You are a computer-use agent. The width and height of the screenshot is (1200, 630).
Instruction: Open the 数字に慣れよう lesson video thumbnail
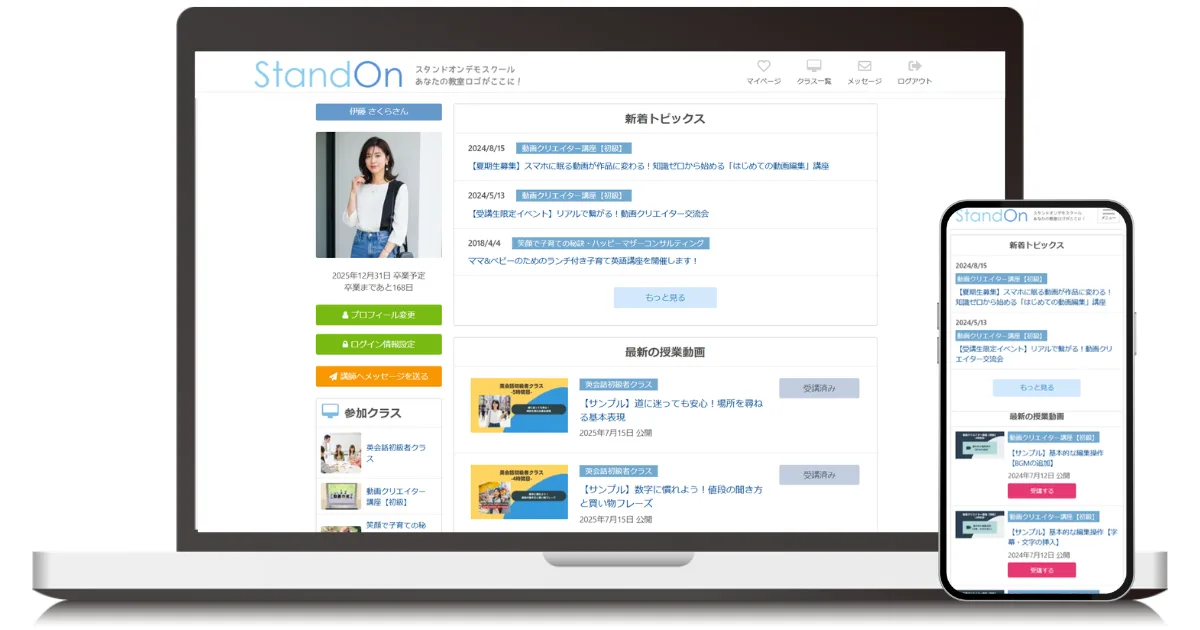tap(519, 491)
